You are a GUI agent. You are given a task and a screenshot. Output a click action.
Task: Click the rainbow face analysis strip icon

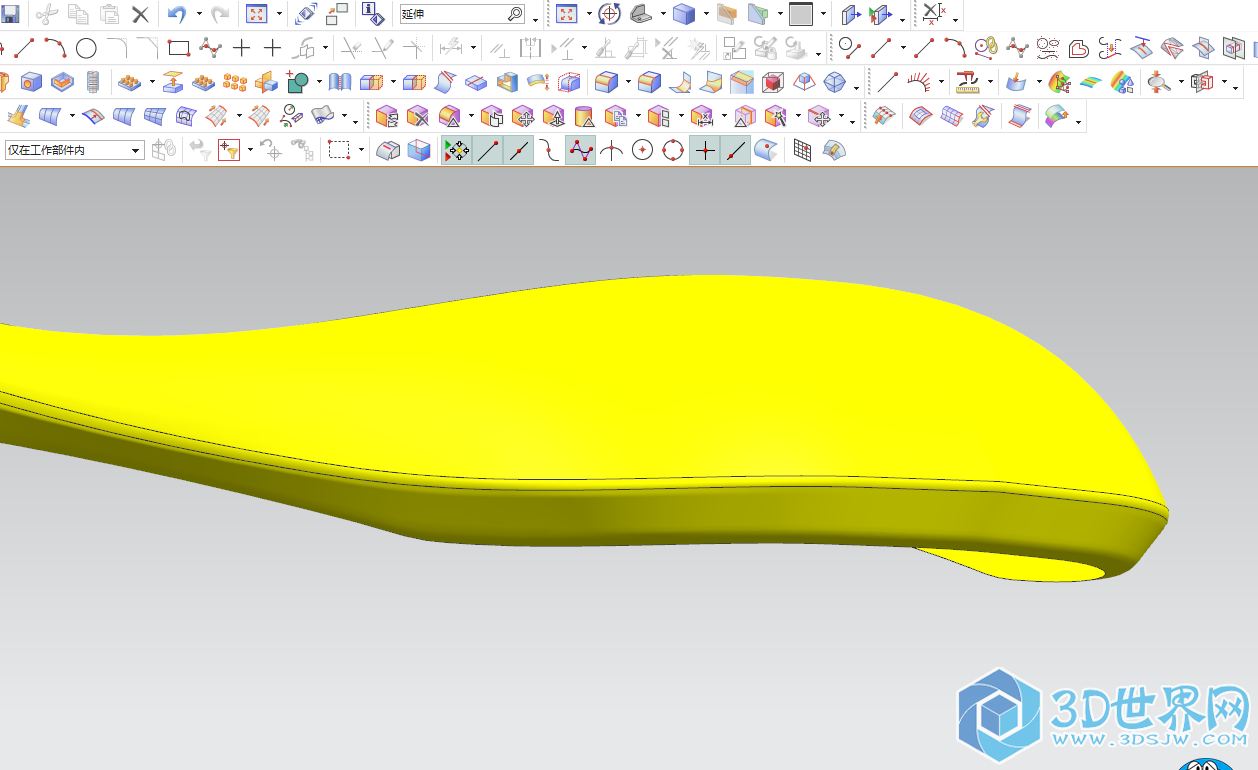coord(1091,82)
